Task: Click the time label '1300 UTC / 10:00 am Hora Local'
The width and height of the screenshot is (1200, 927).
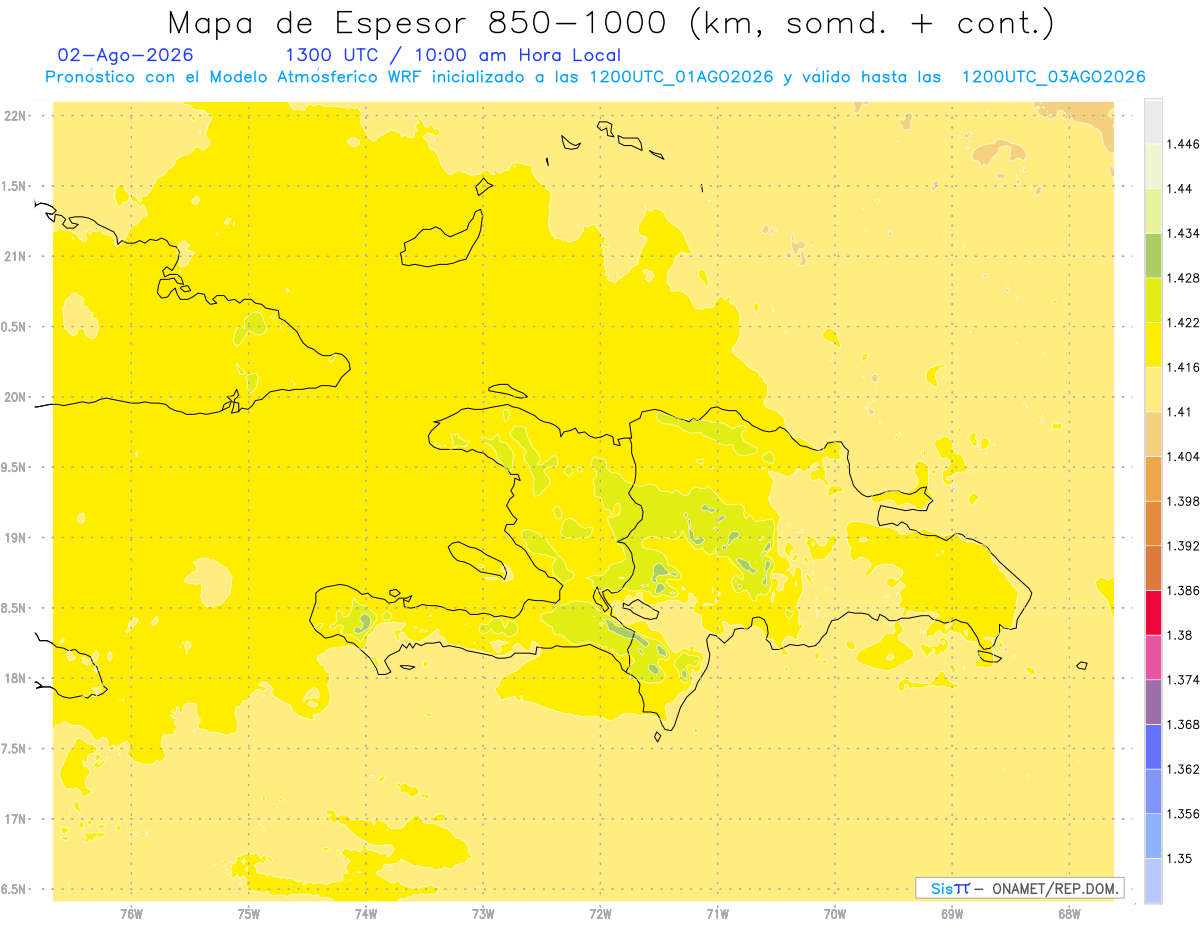Action: coord(453,55)
